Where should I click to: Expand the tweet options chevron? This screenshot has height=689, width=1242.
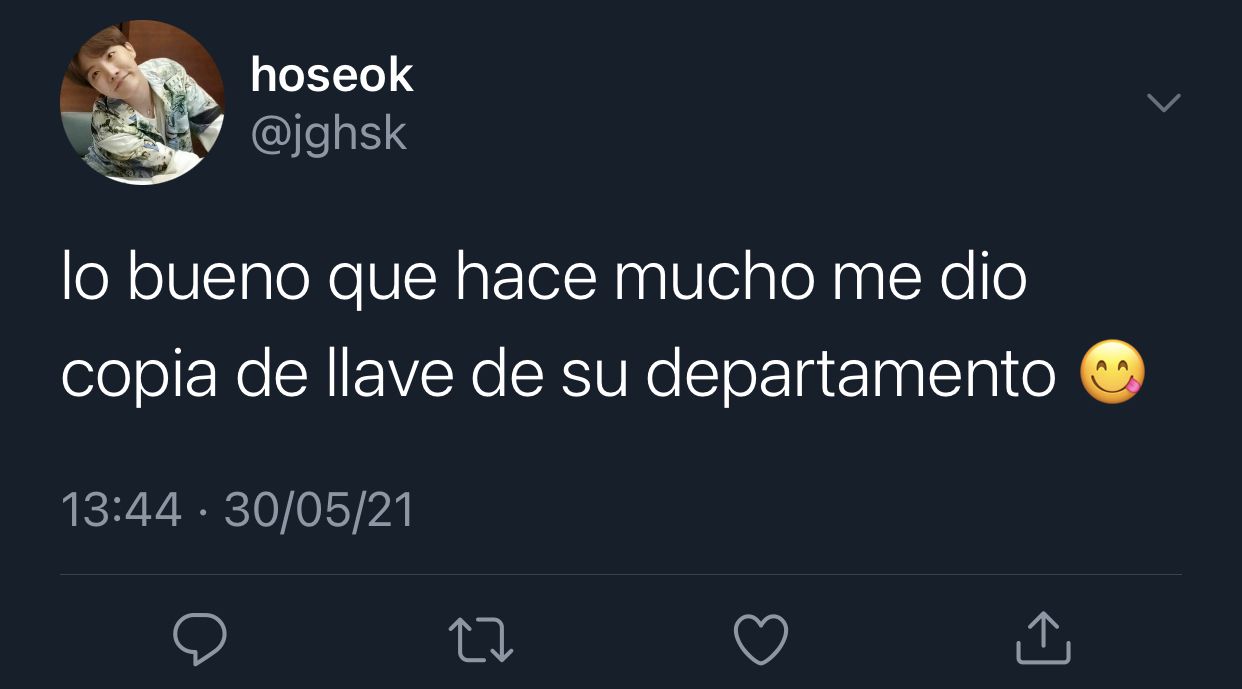coord(1163,103)
